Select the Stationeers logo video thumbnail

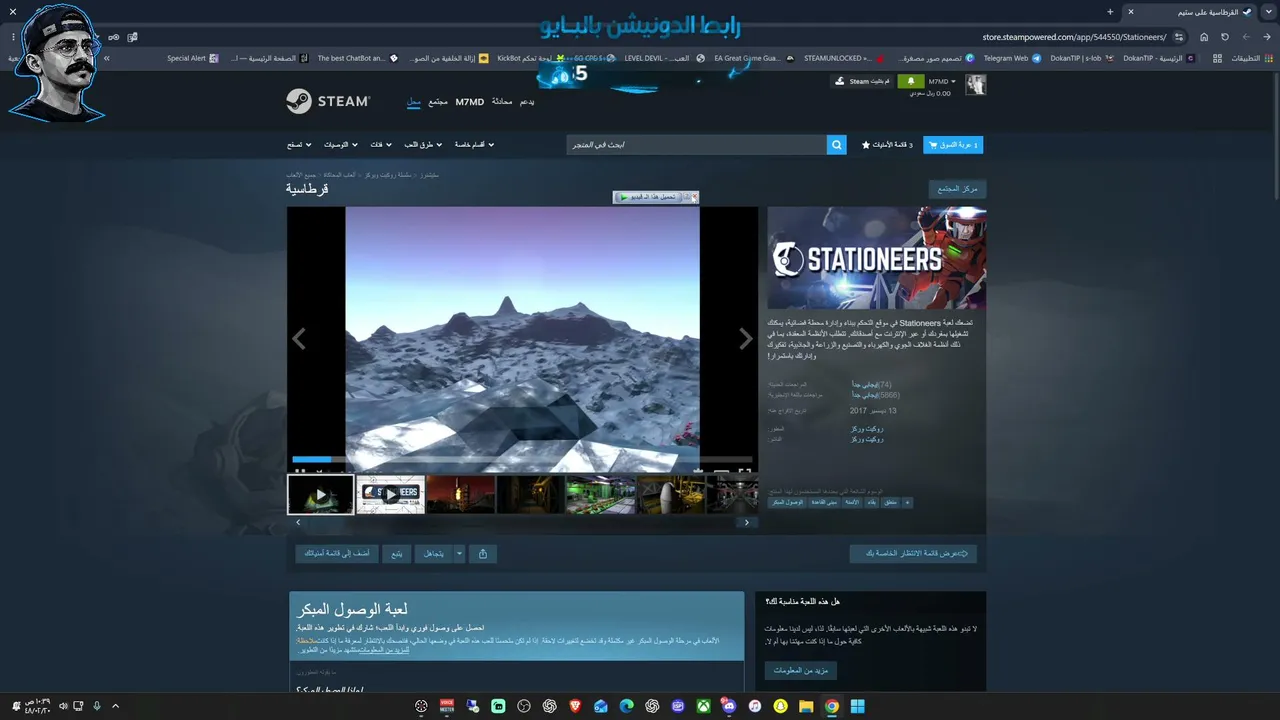pyautogui.click(x=391, y=495)
